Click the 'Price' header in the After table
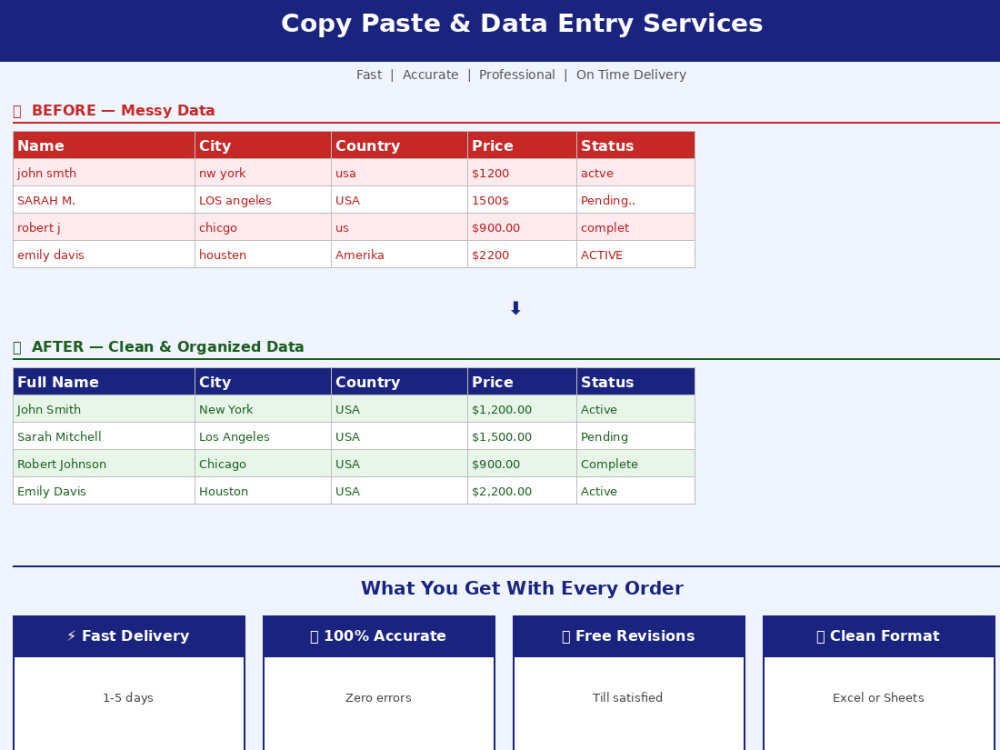Screen dimensions: 1000x750 [x=522, y=382]
